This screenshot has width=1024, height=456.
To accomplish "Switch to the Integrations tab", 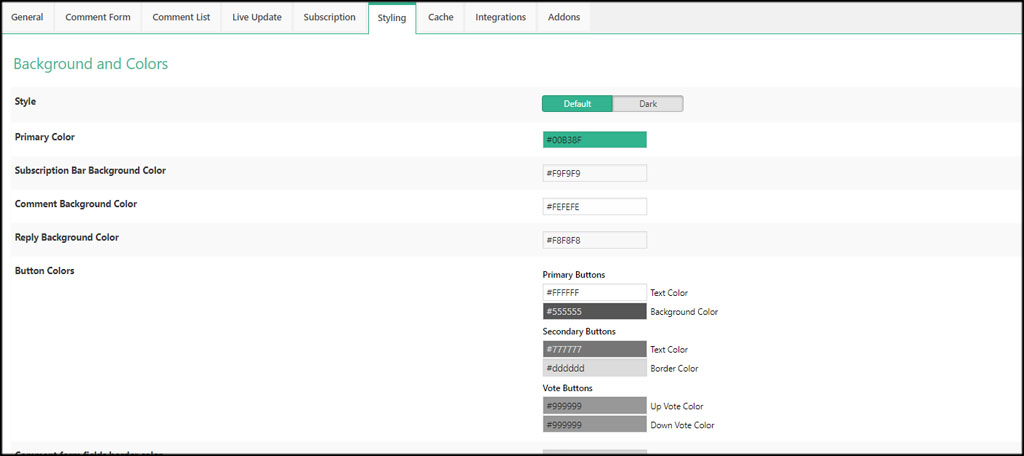I will [500, 17].
